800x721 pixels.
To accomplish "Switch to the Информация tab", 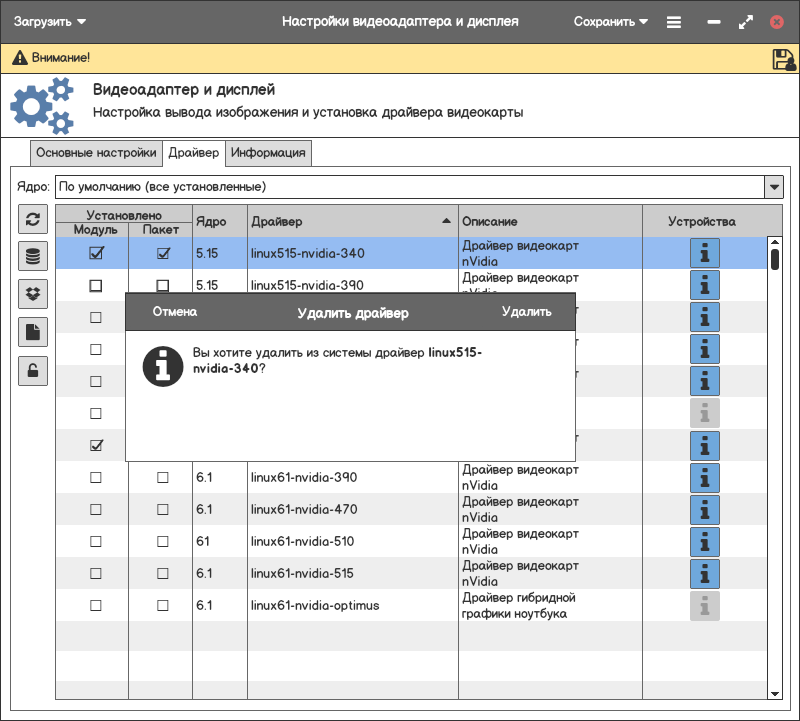I will pos(268,153).
